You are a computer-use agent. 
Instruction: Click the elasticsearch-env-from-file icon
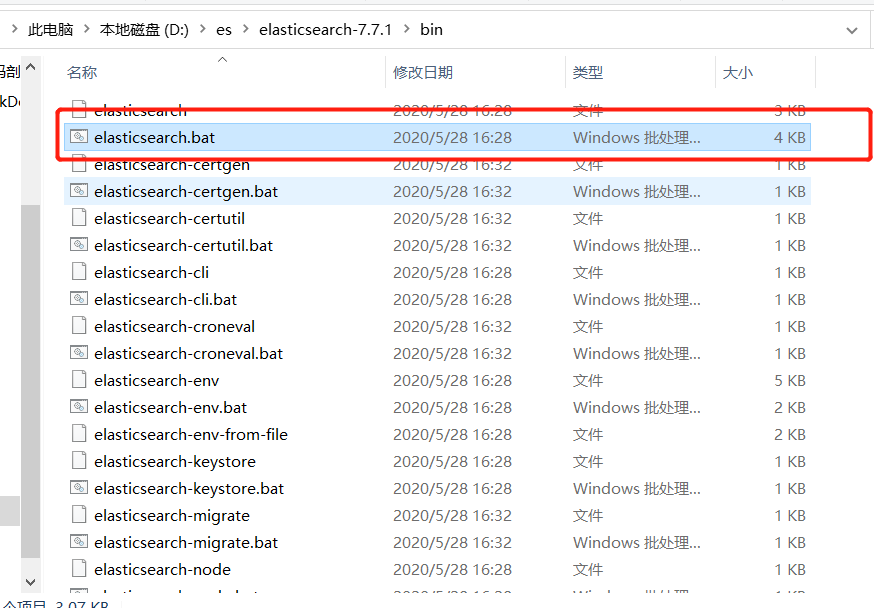coord(79,434)
